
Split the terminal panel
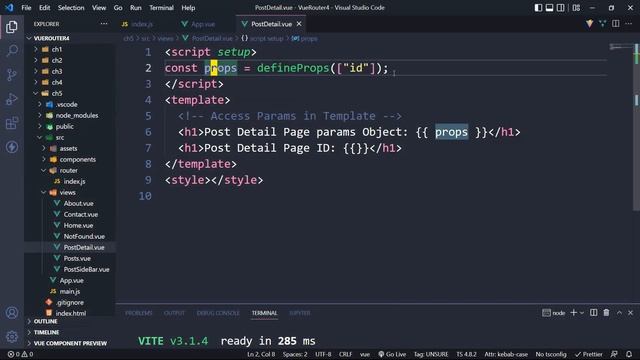pyautogui.click(x=593, y=313)
